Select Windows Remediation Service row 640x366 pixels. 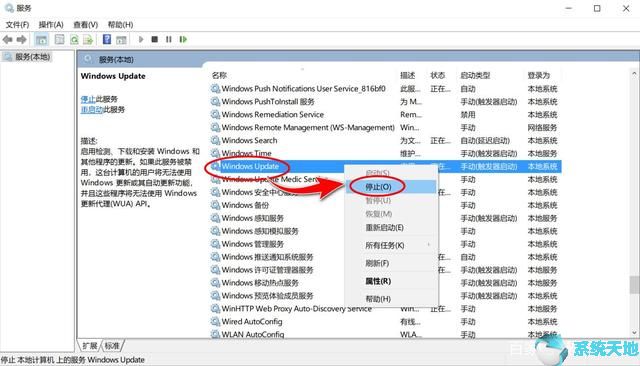point(386,115)
